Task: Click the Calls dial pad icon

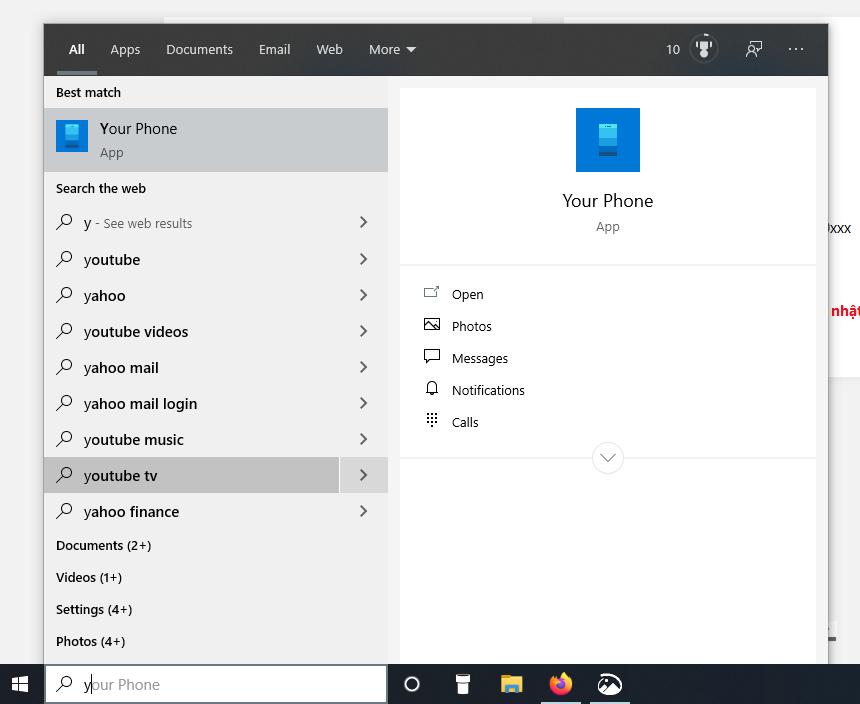Action: point(432,421)
